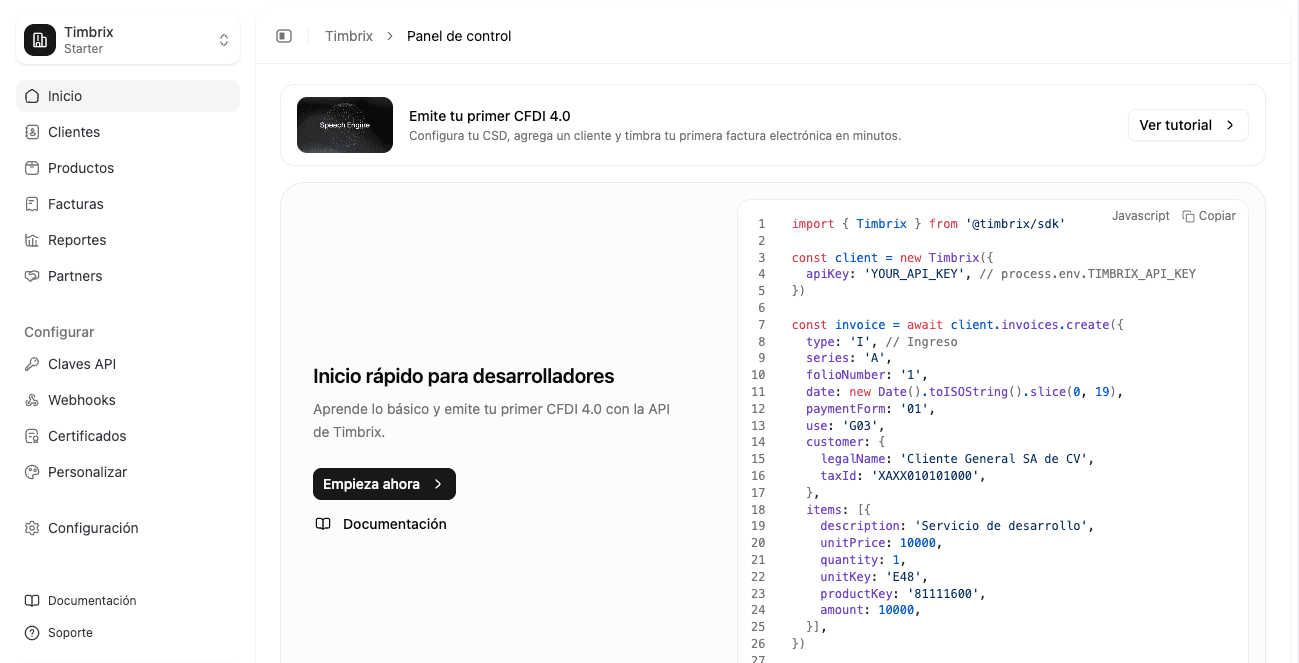Image resolution: width=1299 pixels, height=663 pixels.
Task: Click the Personalizar palette icon
Action: [x=32, y=472]
